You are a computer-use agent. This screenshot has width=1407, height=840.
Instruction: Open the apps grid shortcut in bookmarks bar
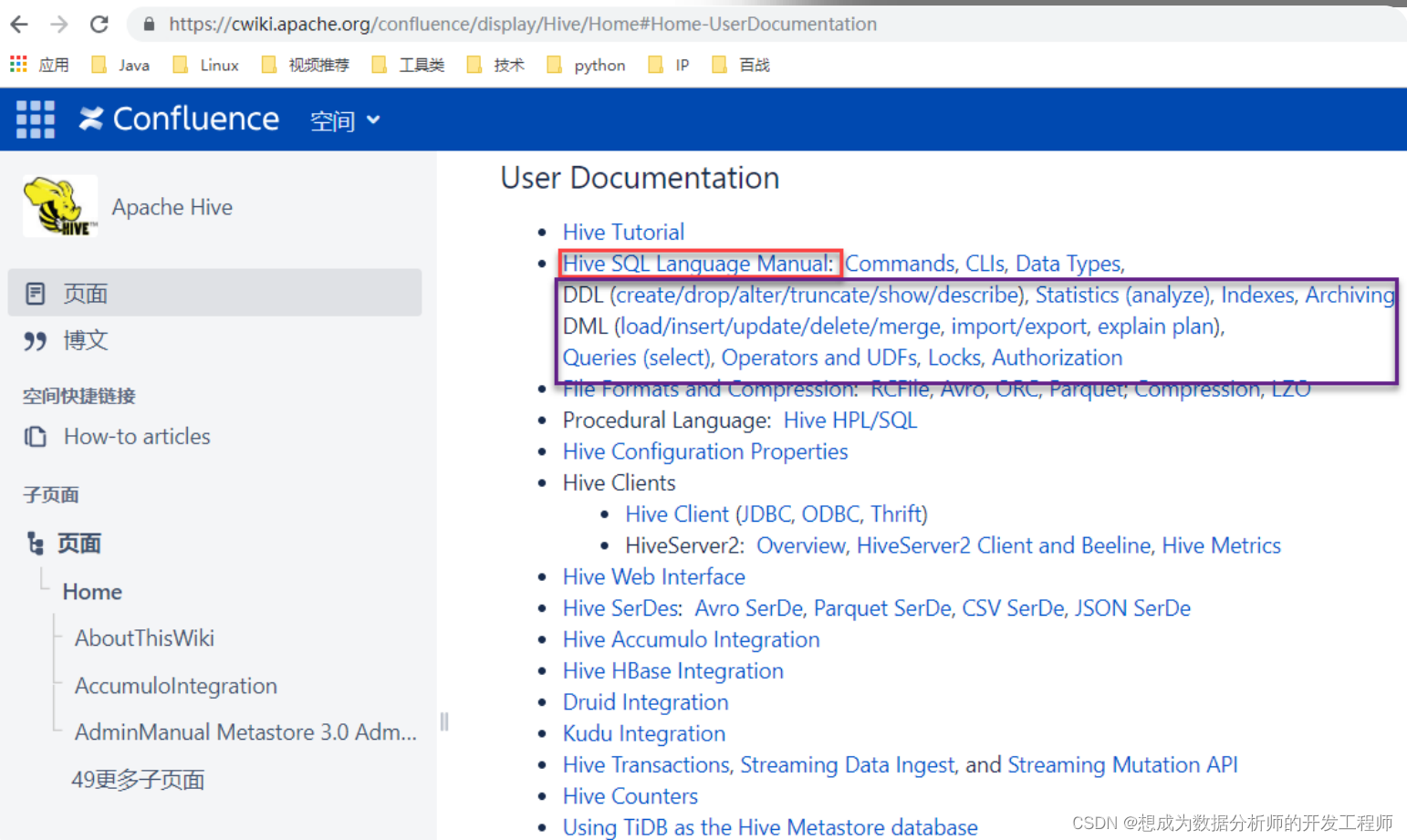18,64
